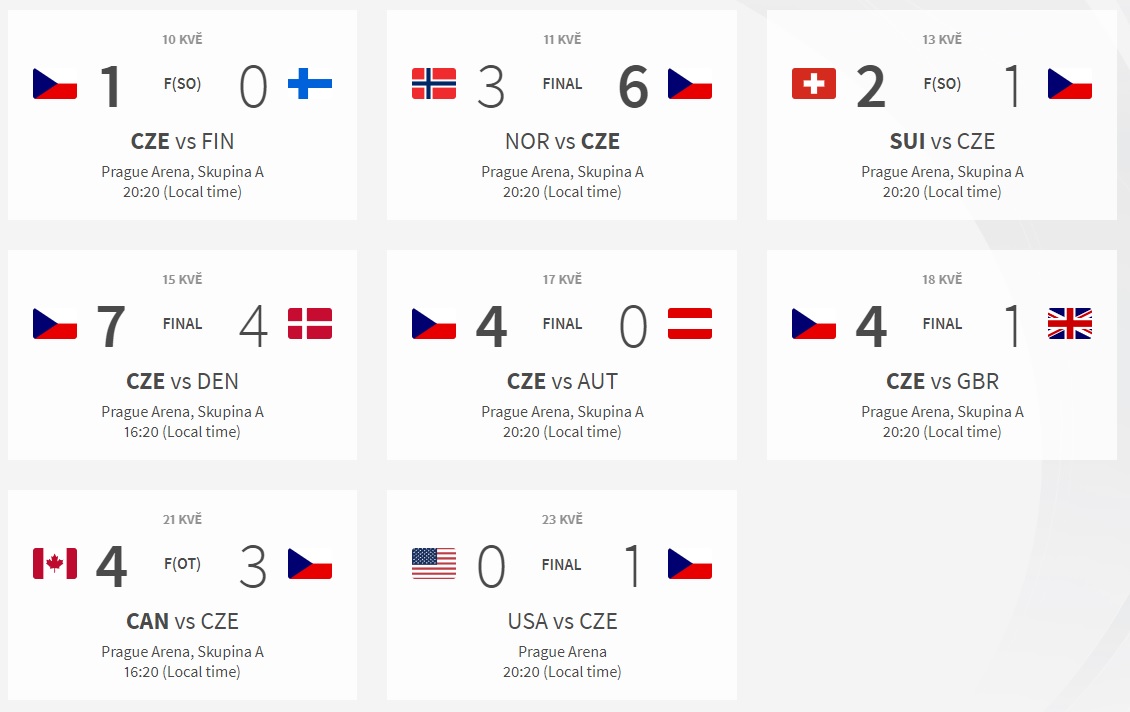Click the USA flag icon

(434, 564)
